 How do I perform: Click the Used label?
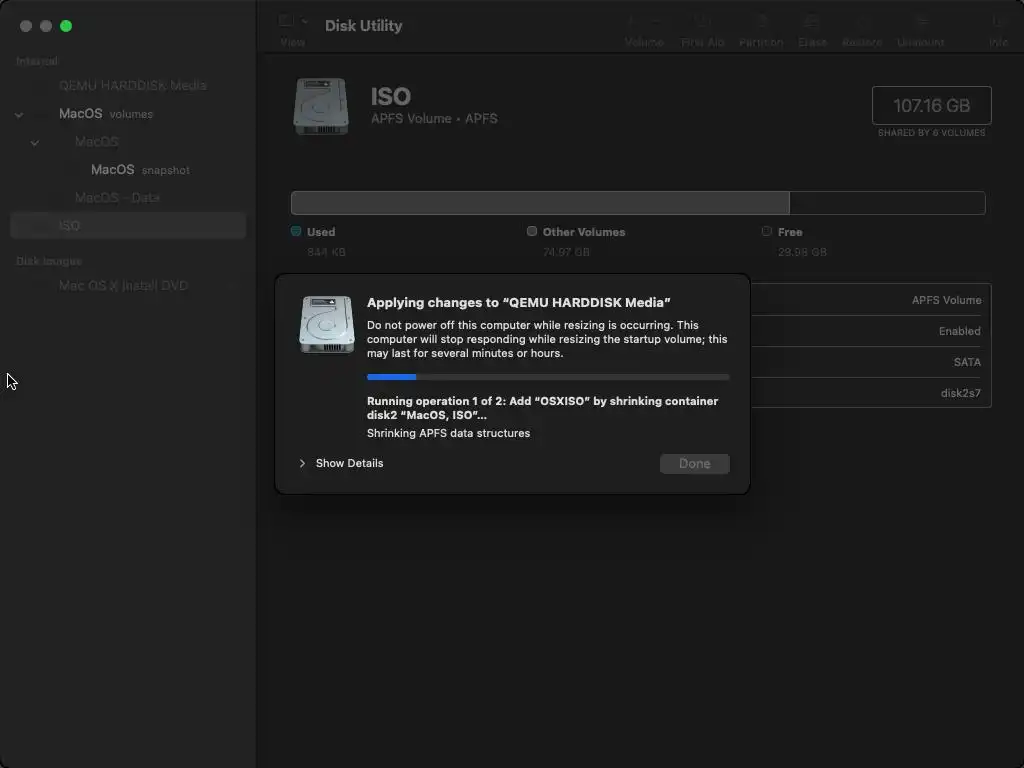point(321,232)
